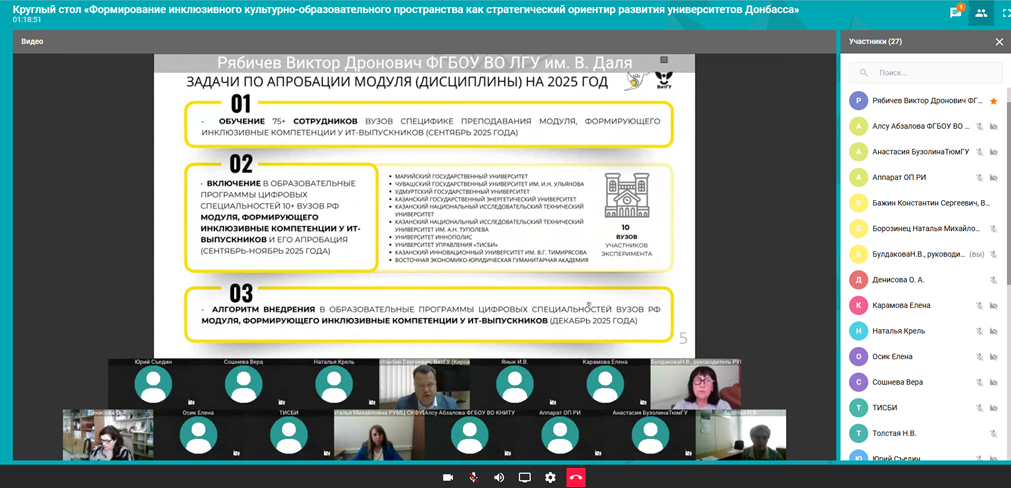1011x488 pixels.
Task: Click muted mic icon for Наталья Крель
Action: [x=979, y=331]
